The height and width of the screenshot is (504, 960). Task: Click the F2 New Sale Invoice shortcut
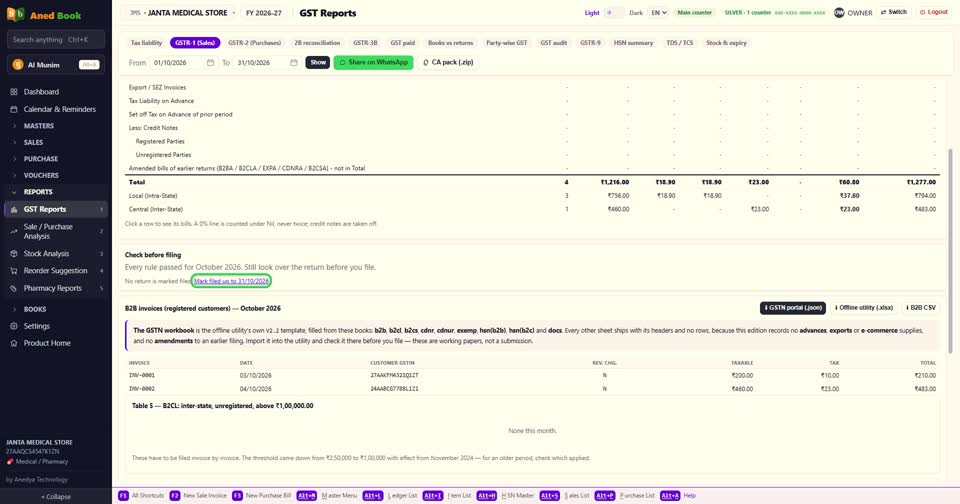(x=198, y=496)
